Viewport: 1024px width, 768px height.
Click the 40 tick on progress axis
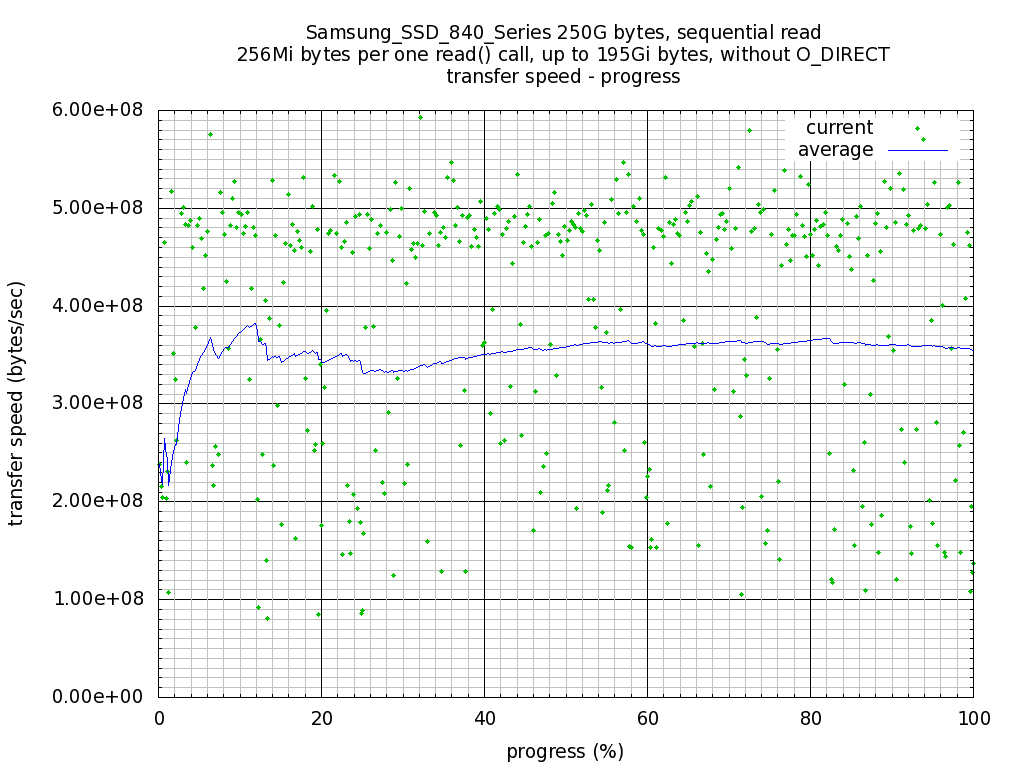(x=485, y=719)
